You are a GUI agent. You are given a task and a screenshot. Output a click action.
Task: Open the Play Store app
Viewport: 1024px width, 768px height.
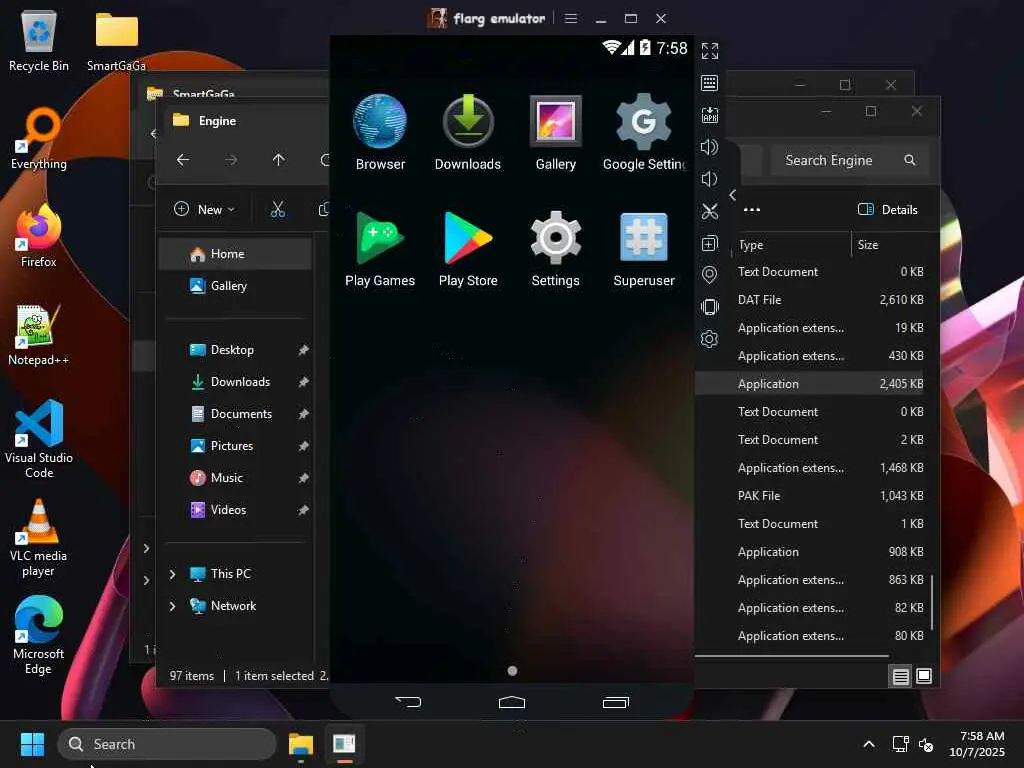click(468, 249)
